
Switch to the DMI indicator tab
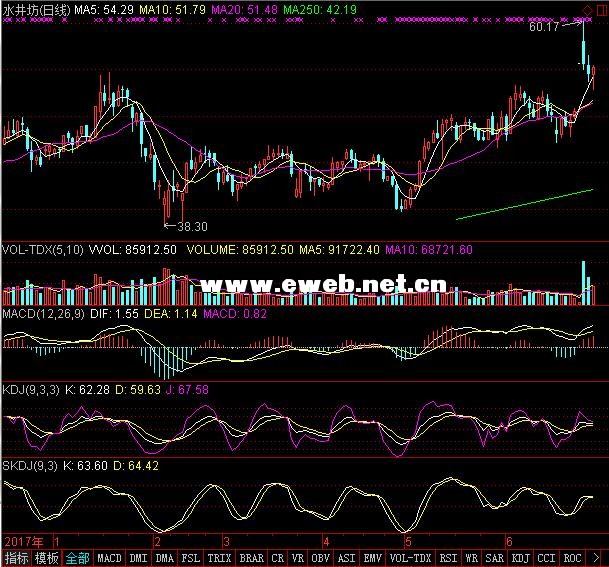pos(138,558)
